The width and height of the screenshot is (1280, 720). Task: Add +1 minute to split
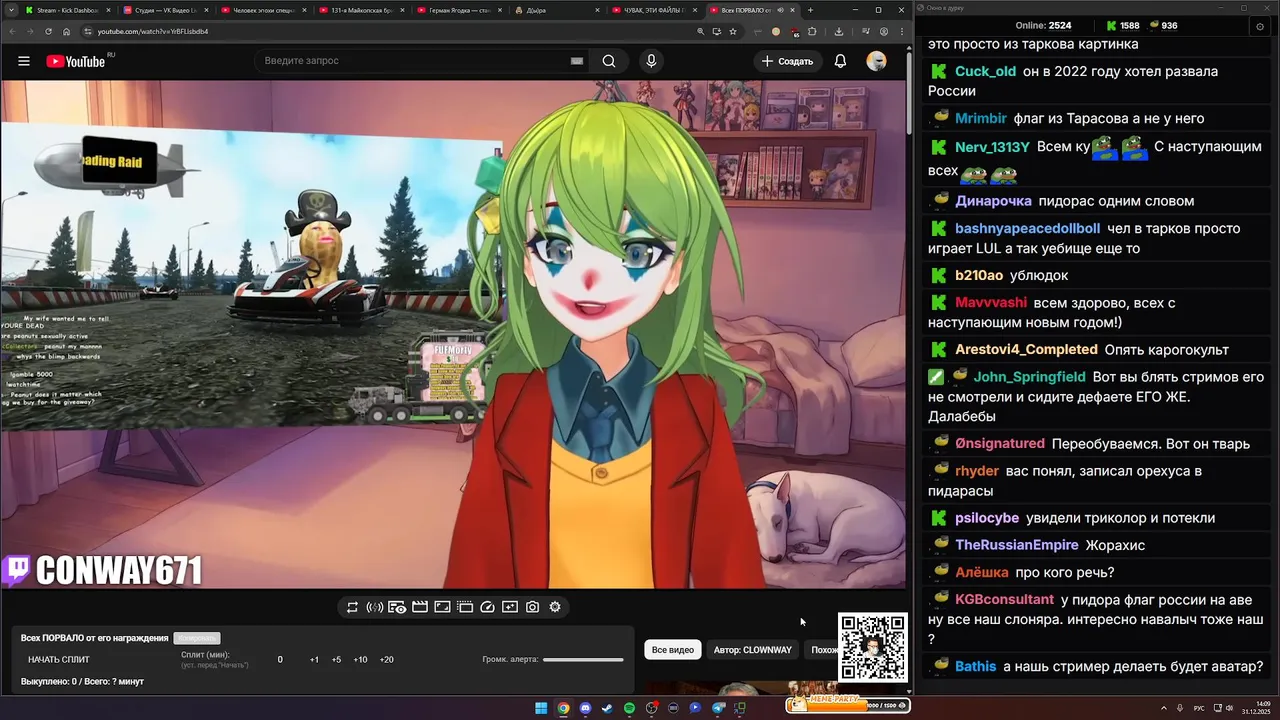click(314, 660)
